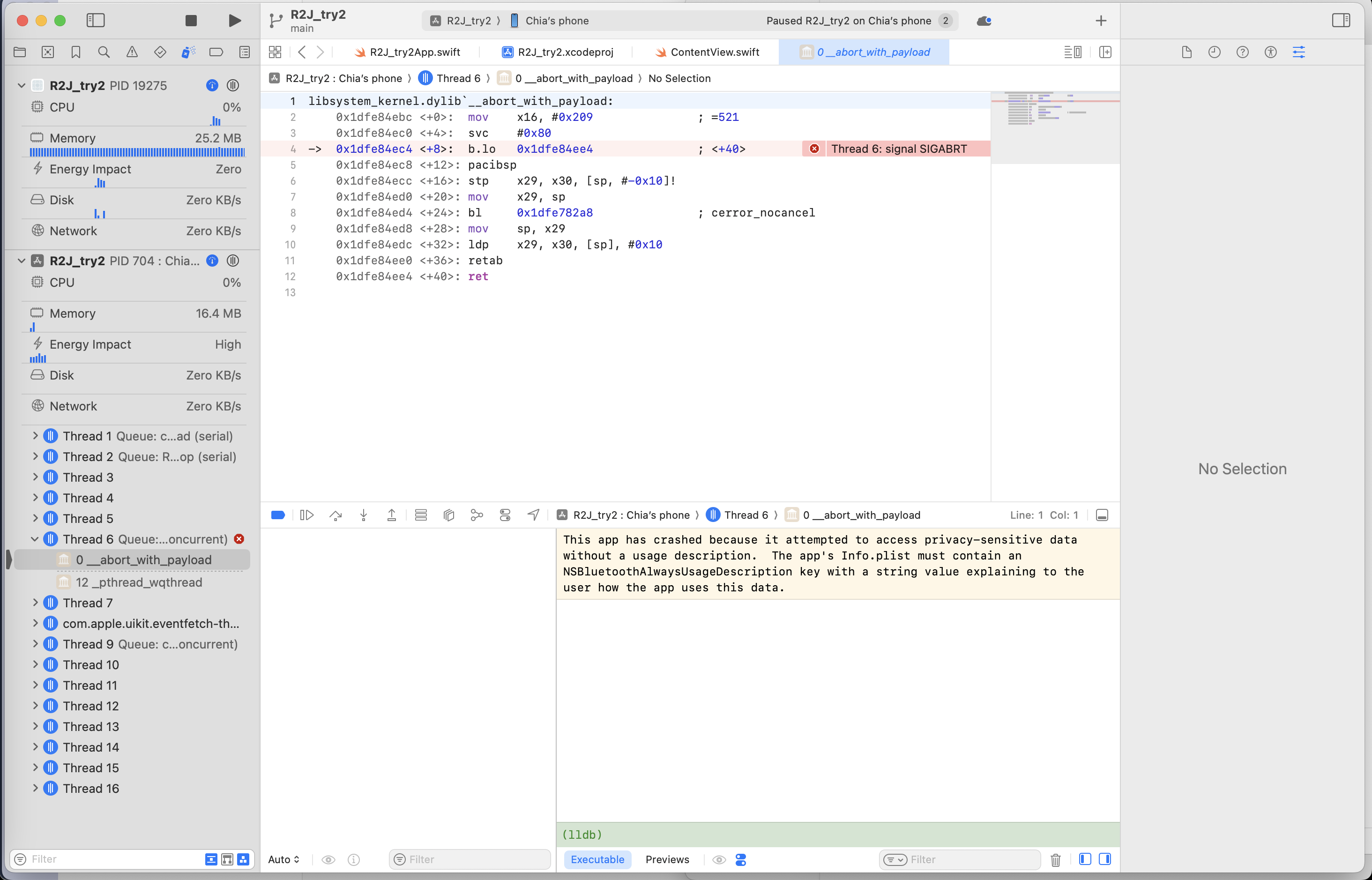1372x880 pixels.
Task: Clear the console with trash icon
Action: (1055, 859)
